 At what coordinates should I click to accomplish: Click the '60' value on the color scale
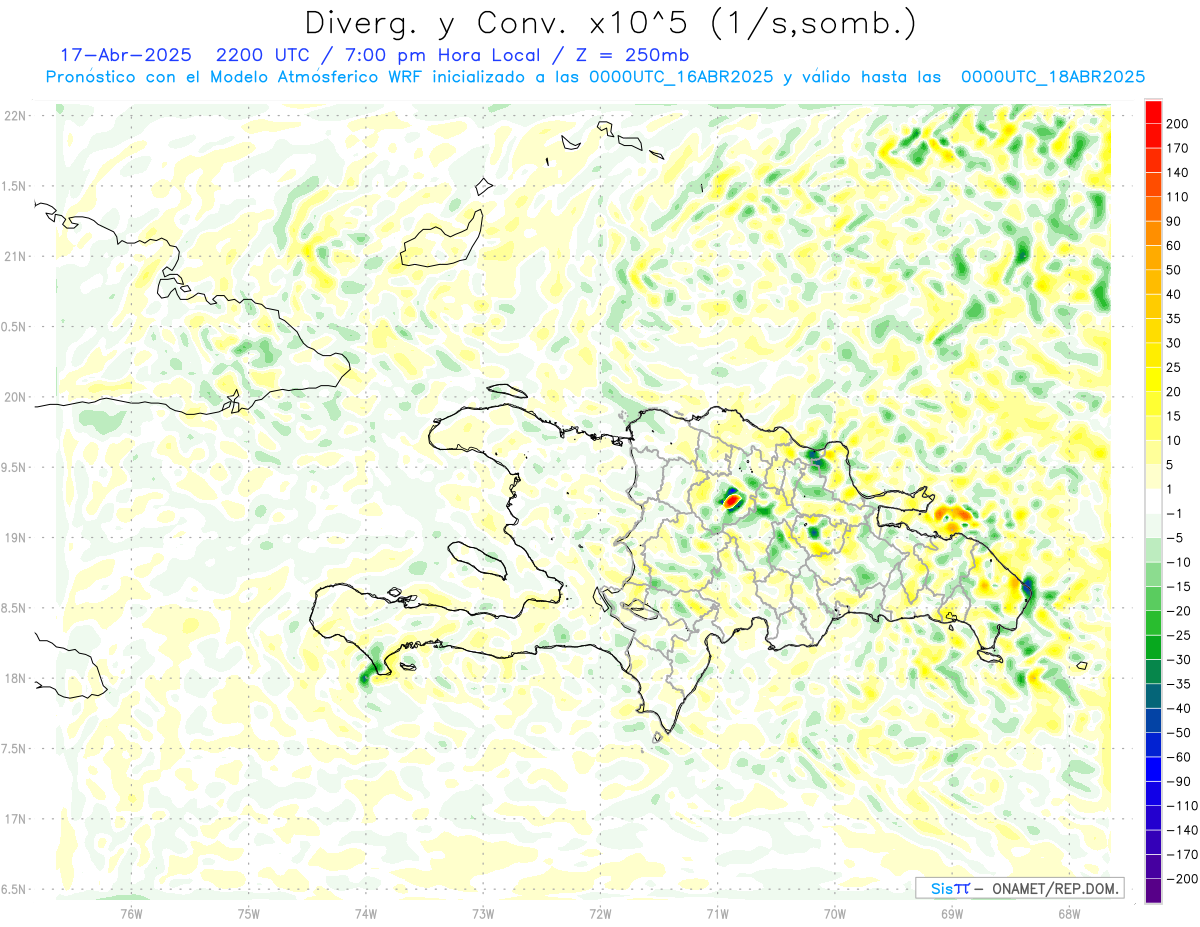[x=1174, y=246]
